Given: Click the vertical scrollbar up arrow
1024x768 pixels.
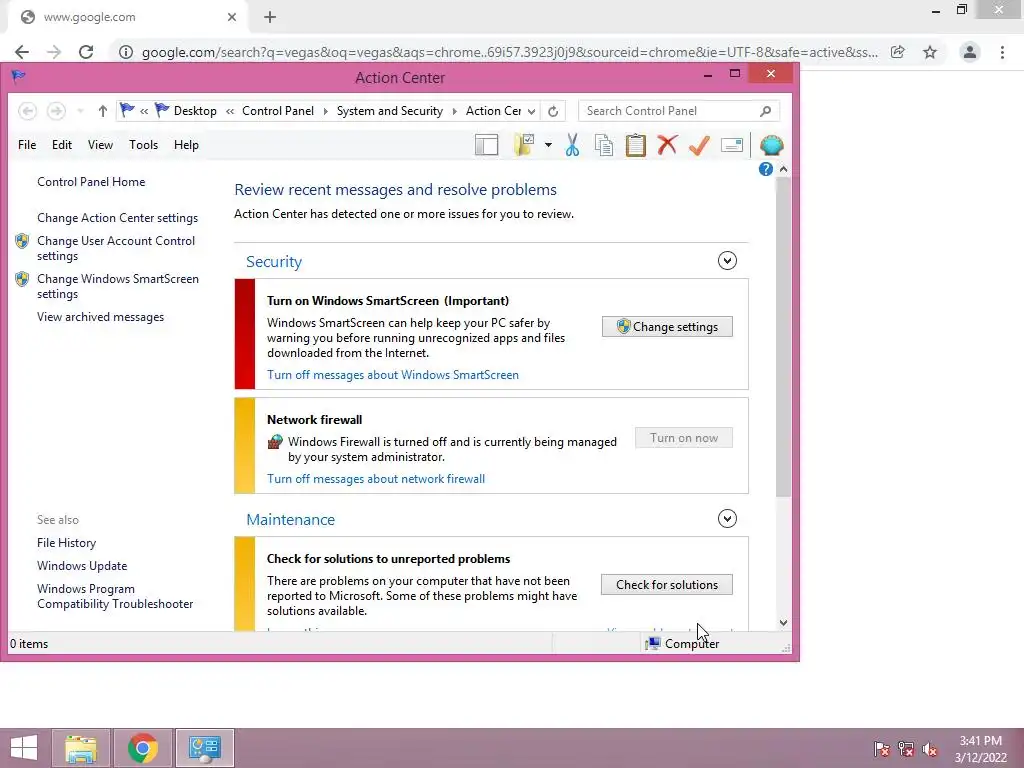Looking at the screenshot, I should [783, 169].
